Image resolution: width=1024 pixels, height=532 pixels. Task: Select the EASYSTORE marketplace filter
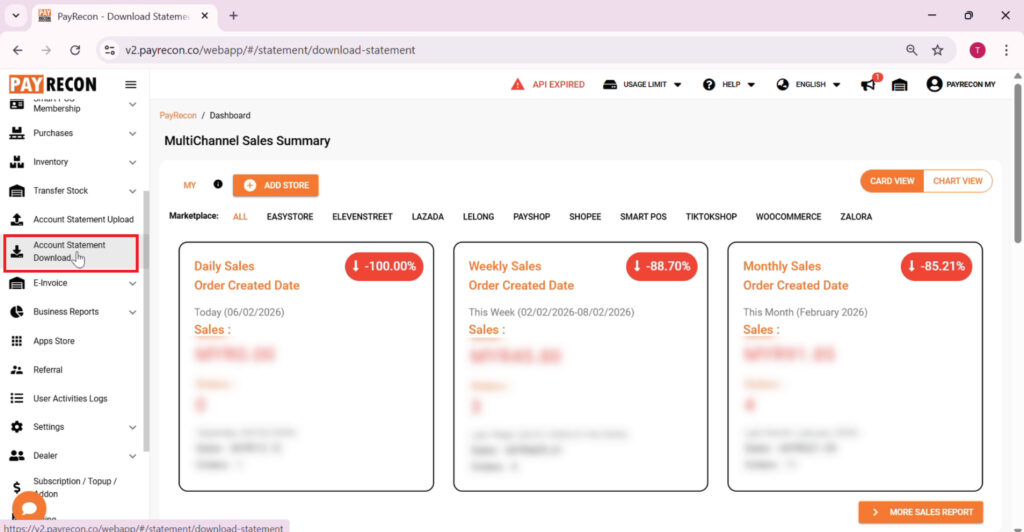click(290, 217)
